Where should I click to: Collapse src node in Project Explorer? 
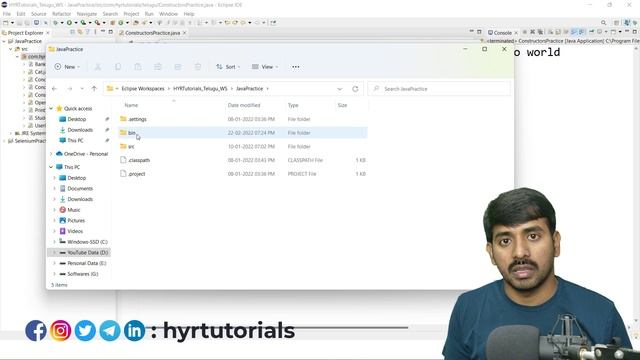click(x=11, y=49)
